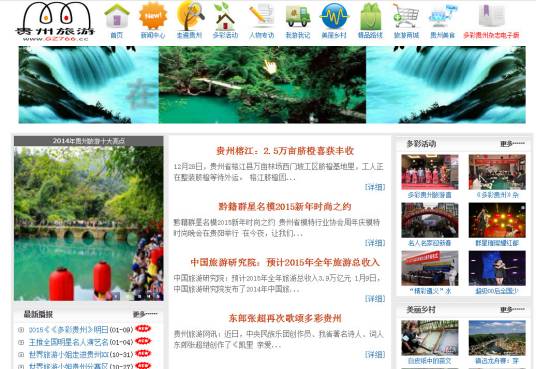
Task: Click caption link 多彩贵州旅游 under first photo
Action: point(430,195)
